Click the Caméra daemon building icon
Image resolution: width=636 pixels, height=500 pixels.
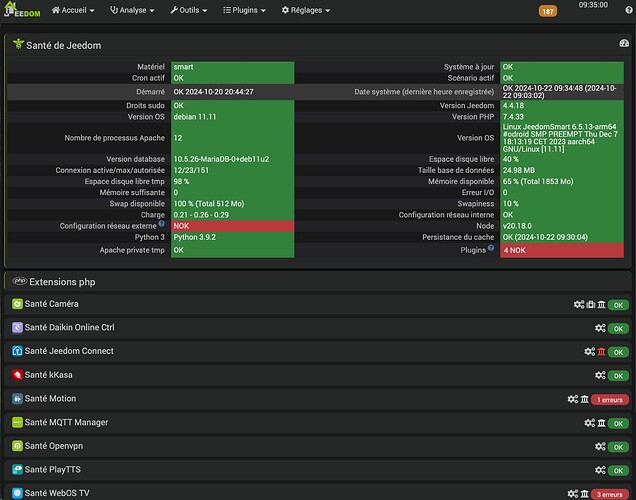click(602, 304)
